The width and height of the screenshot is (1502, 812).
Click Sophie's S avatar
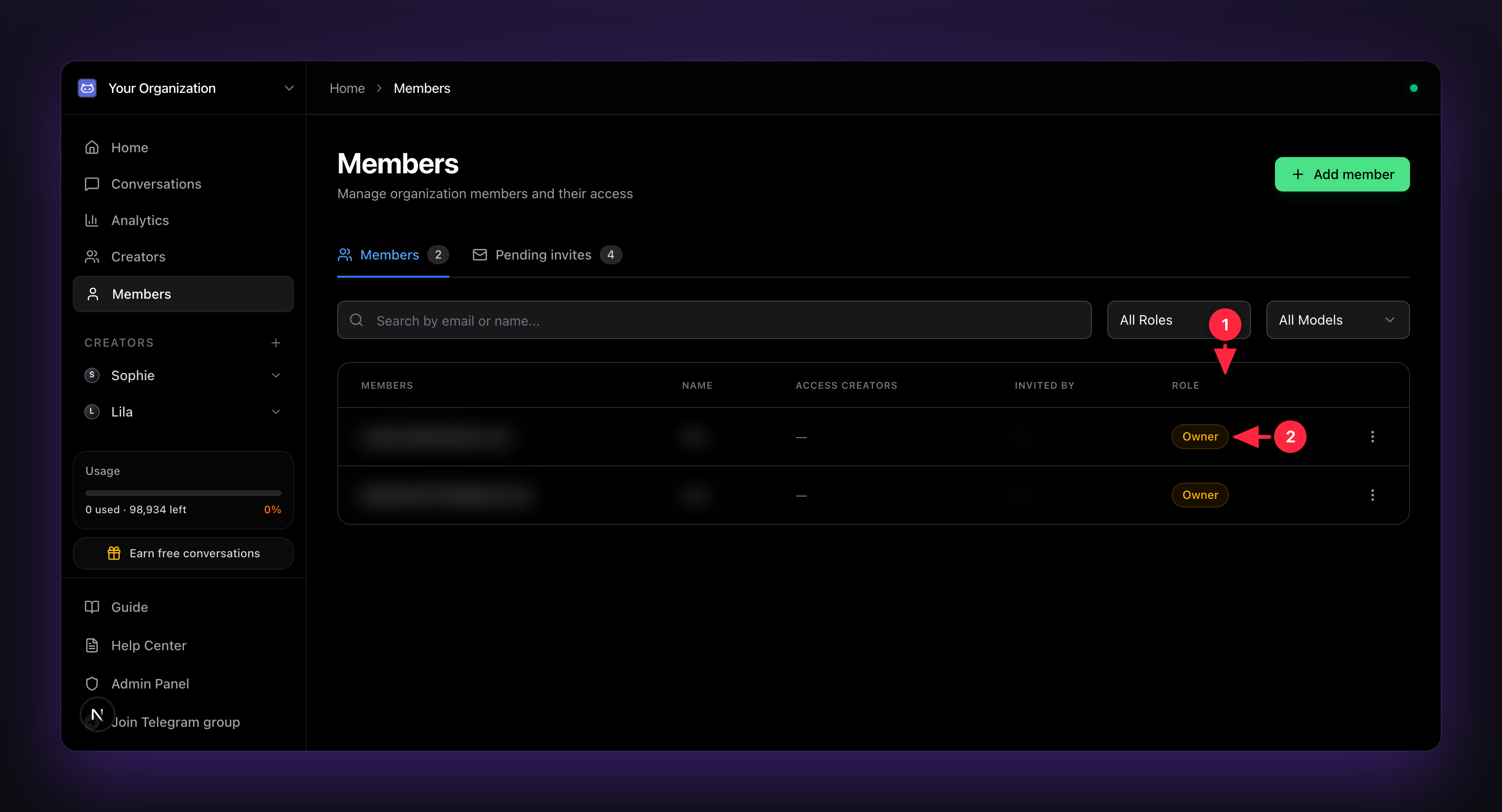pos(91,375)
